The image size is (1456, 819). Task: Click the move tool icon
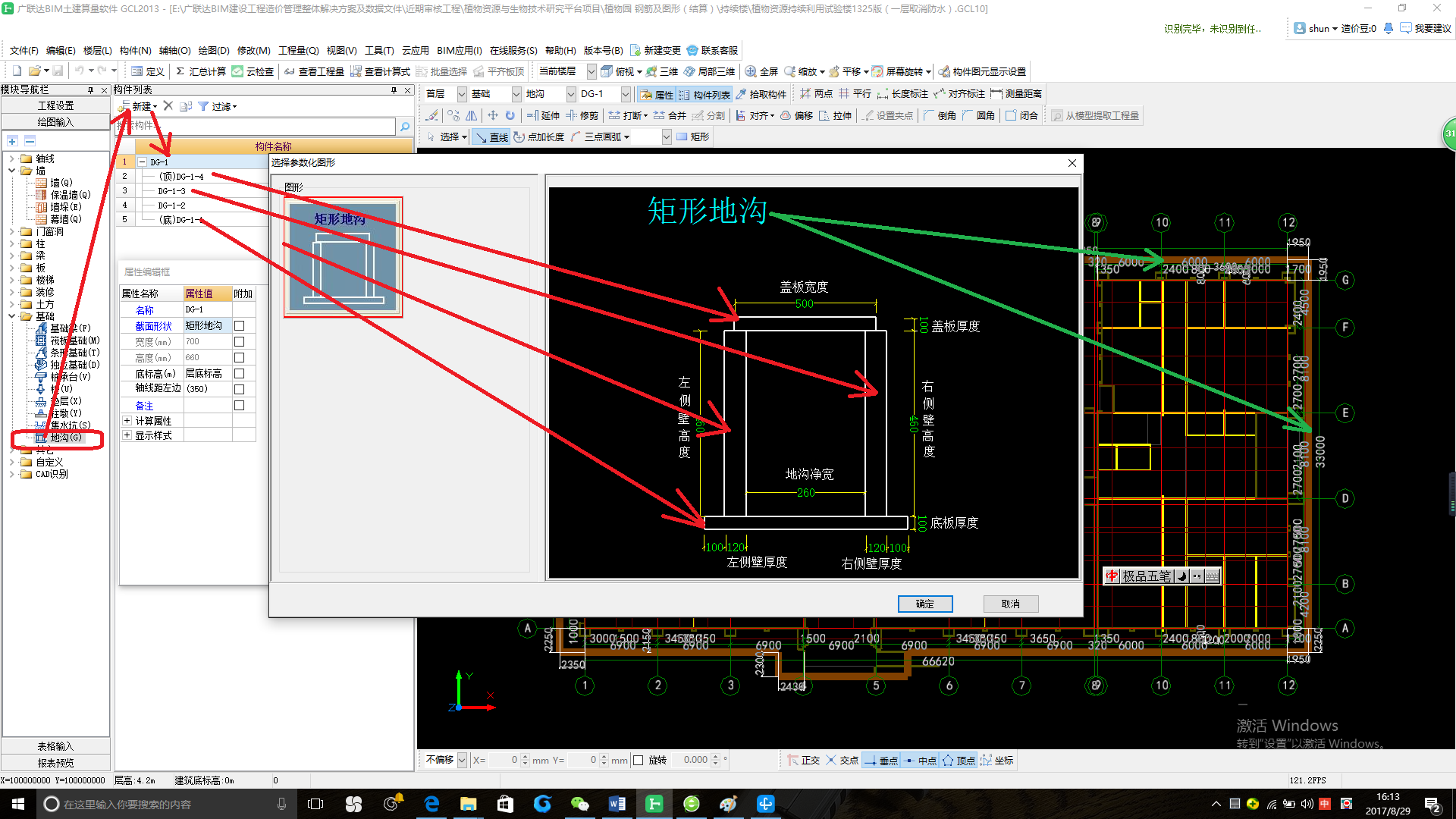[x=493, y=115]
